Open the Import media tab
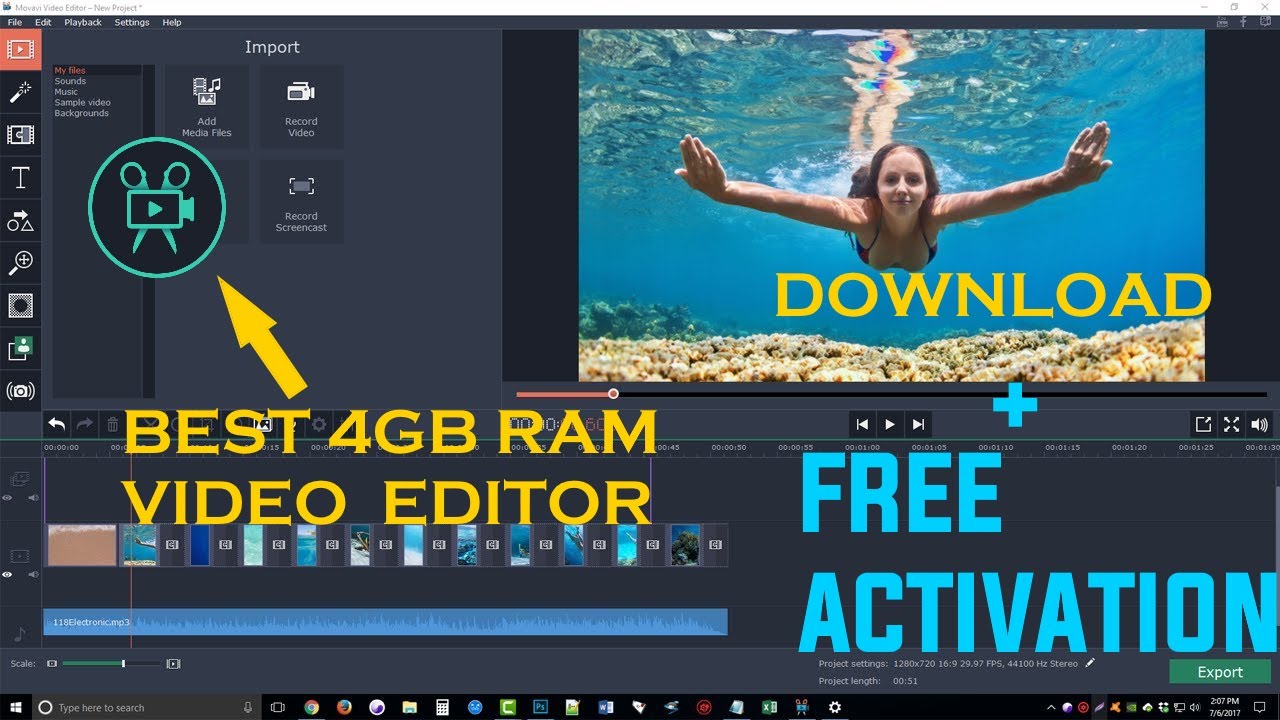The width and height of the screenshot is (1280, 720). click(x=20, y=48)
